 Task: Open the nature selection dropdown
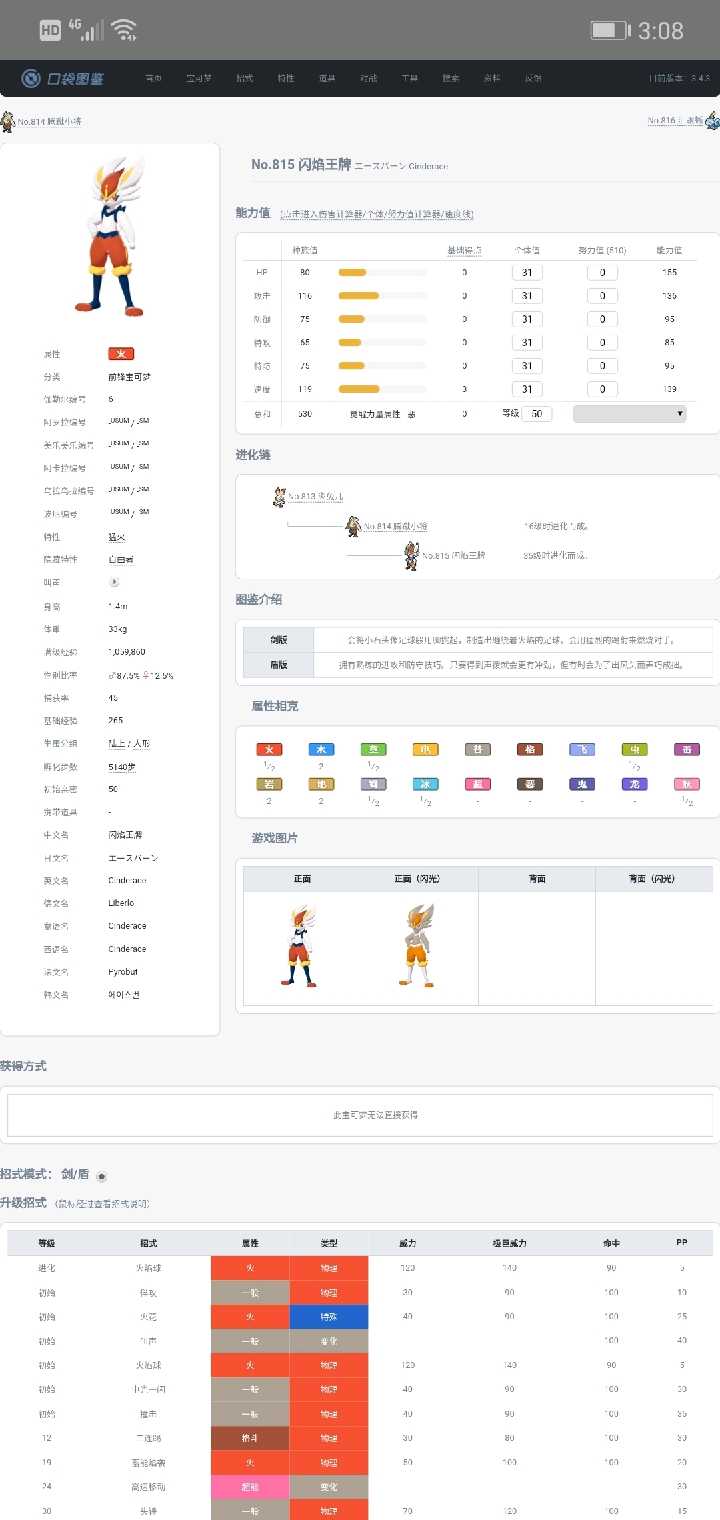(x=630, y=413)
